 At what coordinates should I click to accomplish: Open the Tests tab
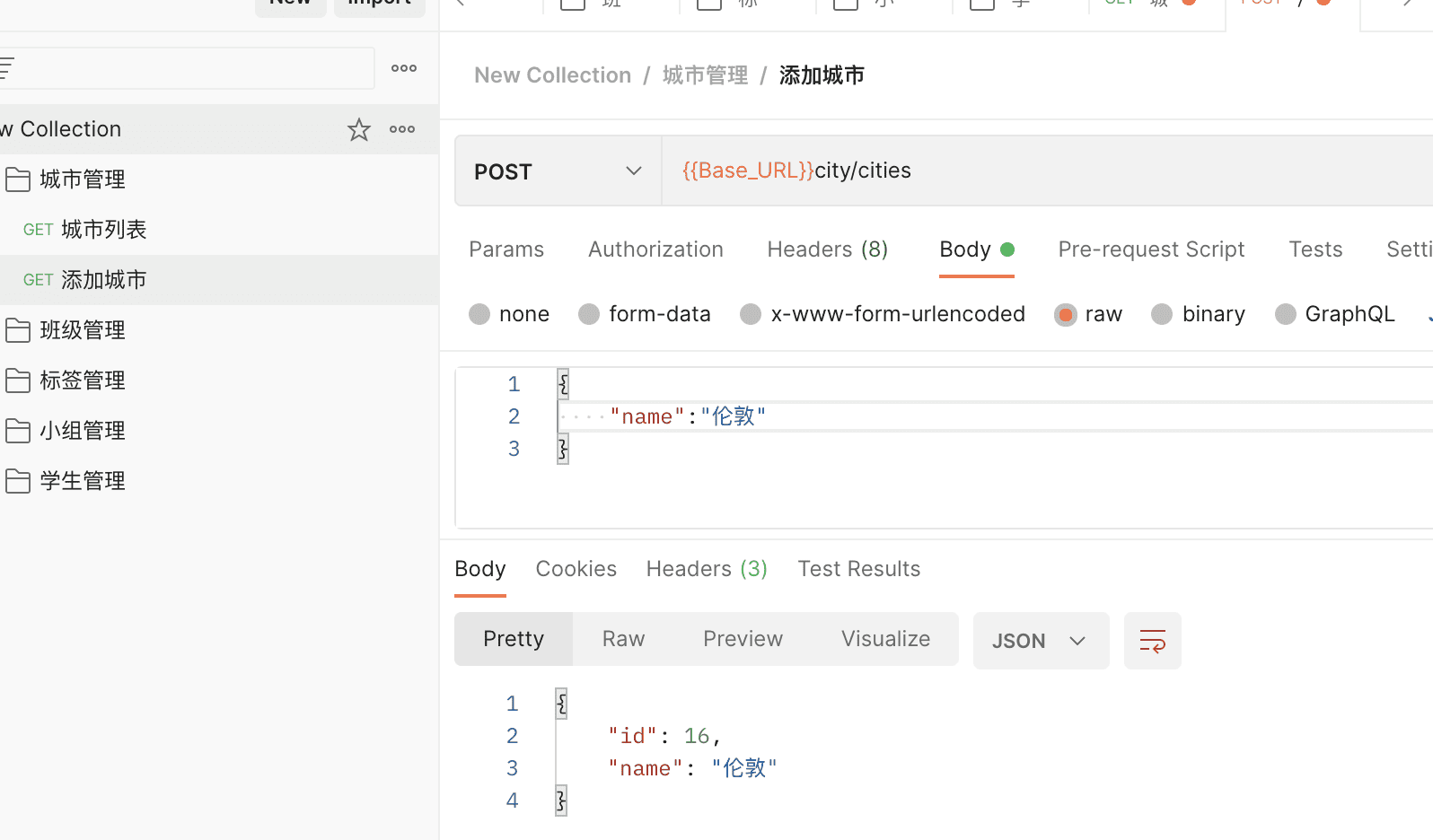click(x=1315, y=249)
